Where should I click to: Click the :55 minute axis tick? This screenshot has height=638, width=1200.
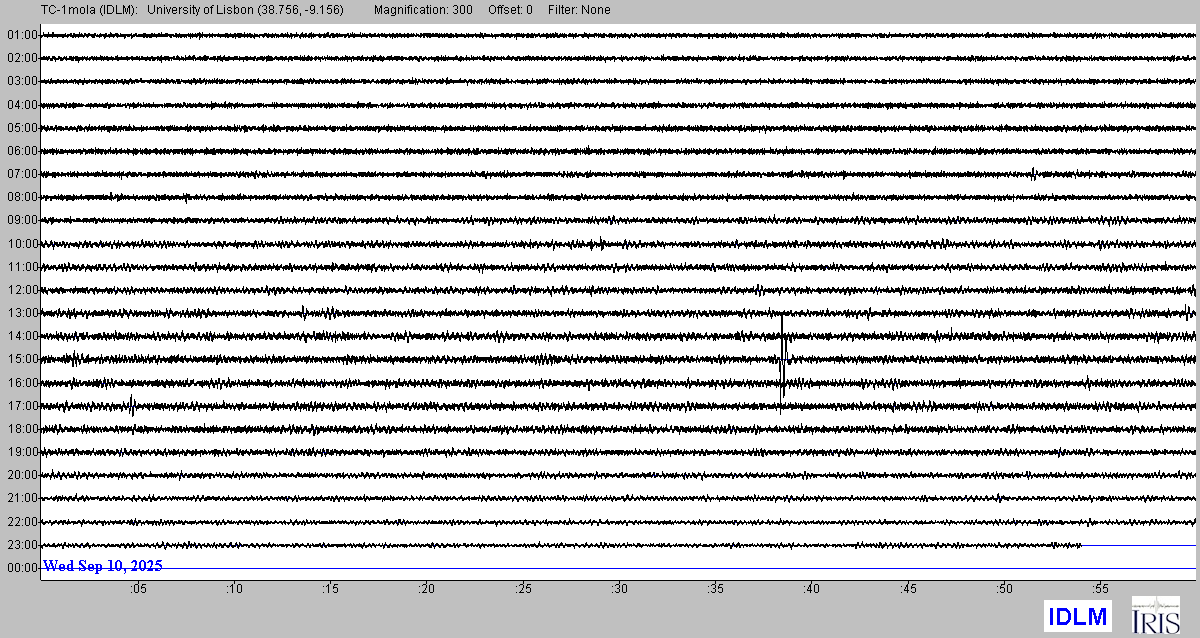[x=1100, y=589]
